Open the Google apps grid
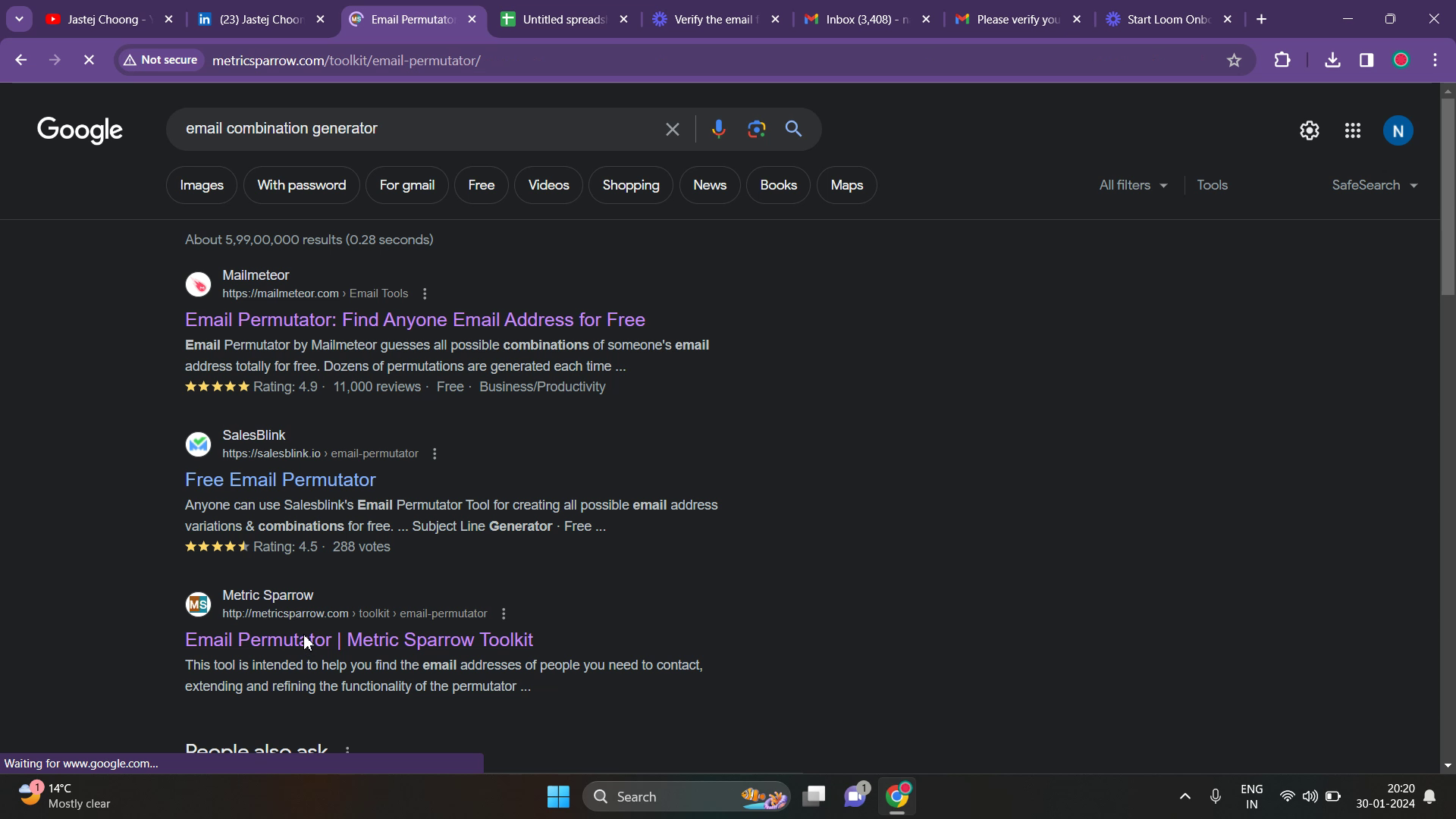 [x=1353, y=130]
